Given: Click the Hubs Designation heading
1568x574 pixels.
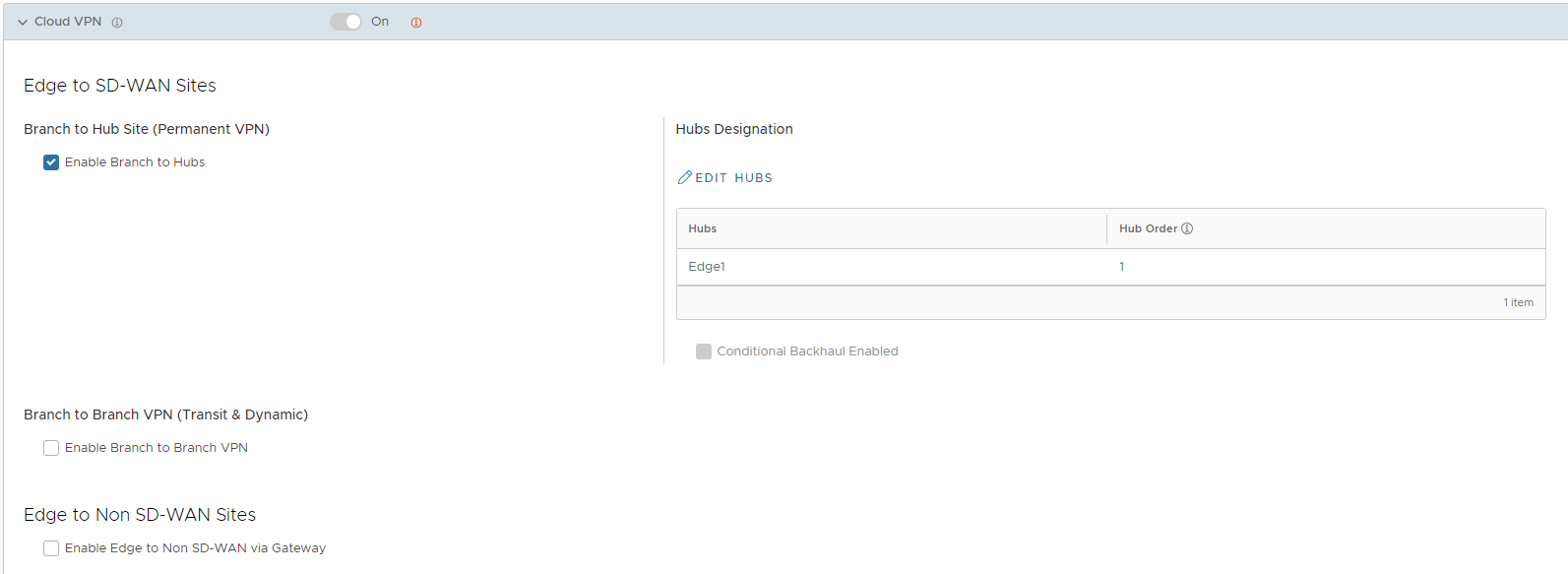Looking at the screenshot, I should coord(734,129).
